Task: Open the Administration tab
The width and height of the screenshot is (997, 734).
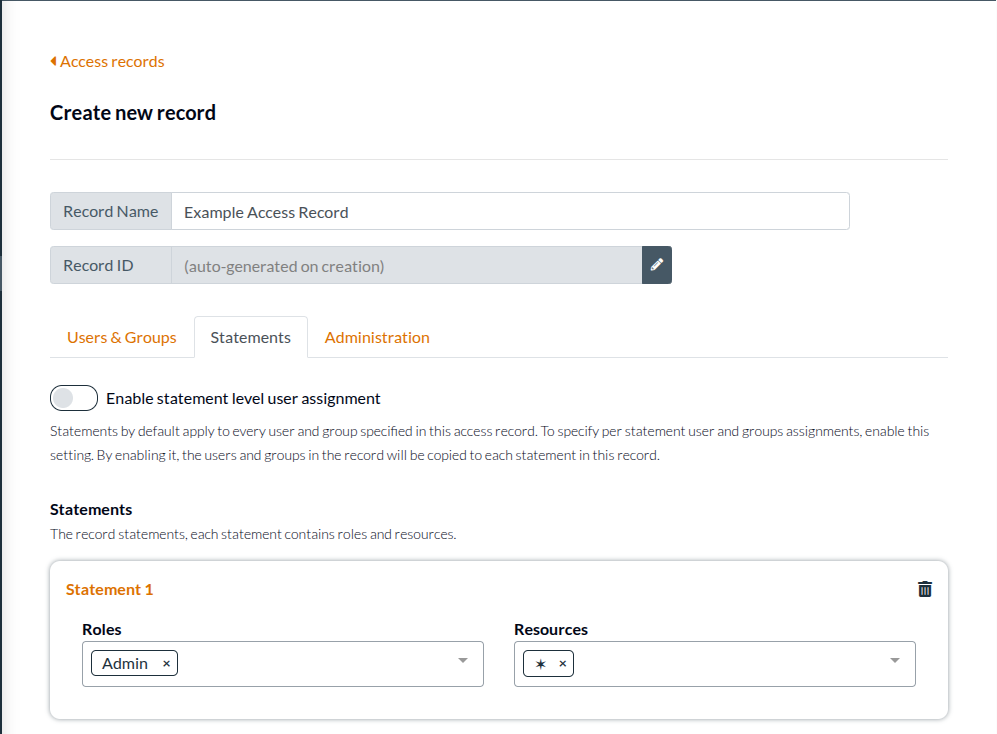Action: point(377,337)
